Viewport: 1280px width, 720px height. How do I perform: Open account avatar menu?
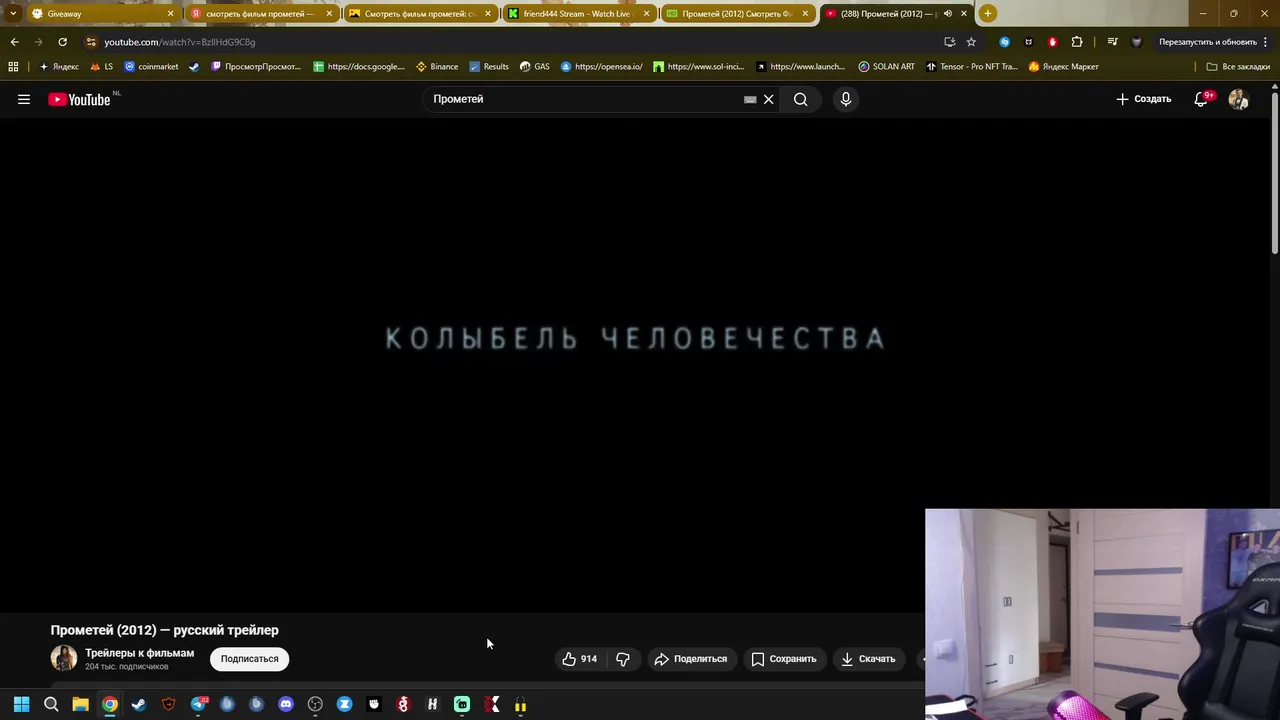click(1238, 99)
